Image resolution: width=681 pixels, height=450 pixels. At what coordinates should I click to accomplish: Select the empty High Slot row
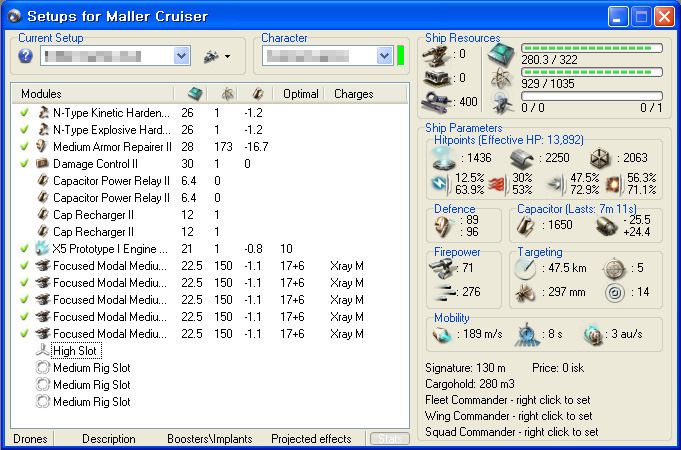(x=76, y=351)
